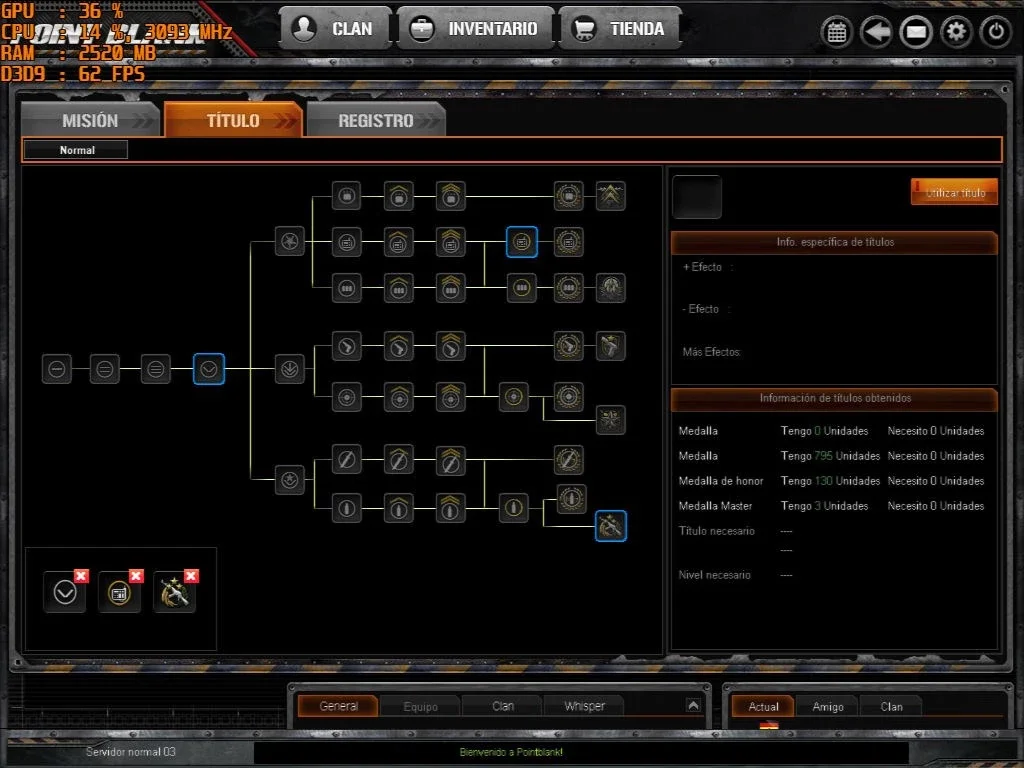Click the power exit icon
This screenshot has height=768, width=1024.
[996, 31]
